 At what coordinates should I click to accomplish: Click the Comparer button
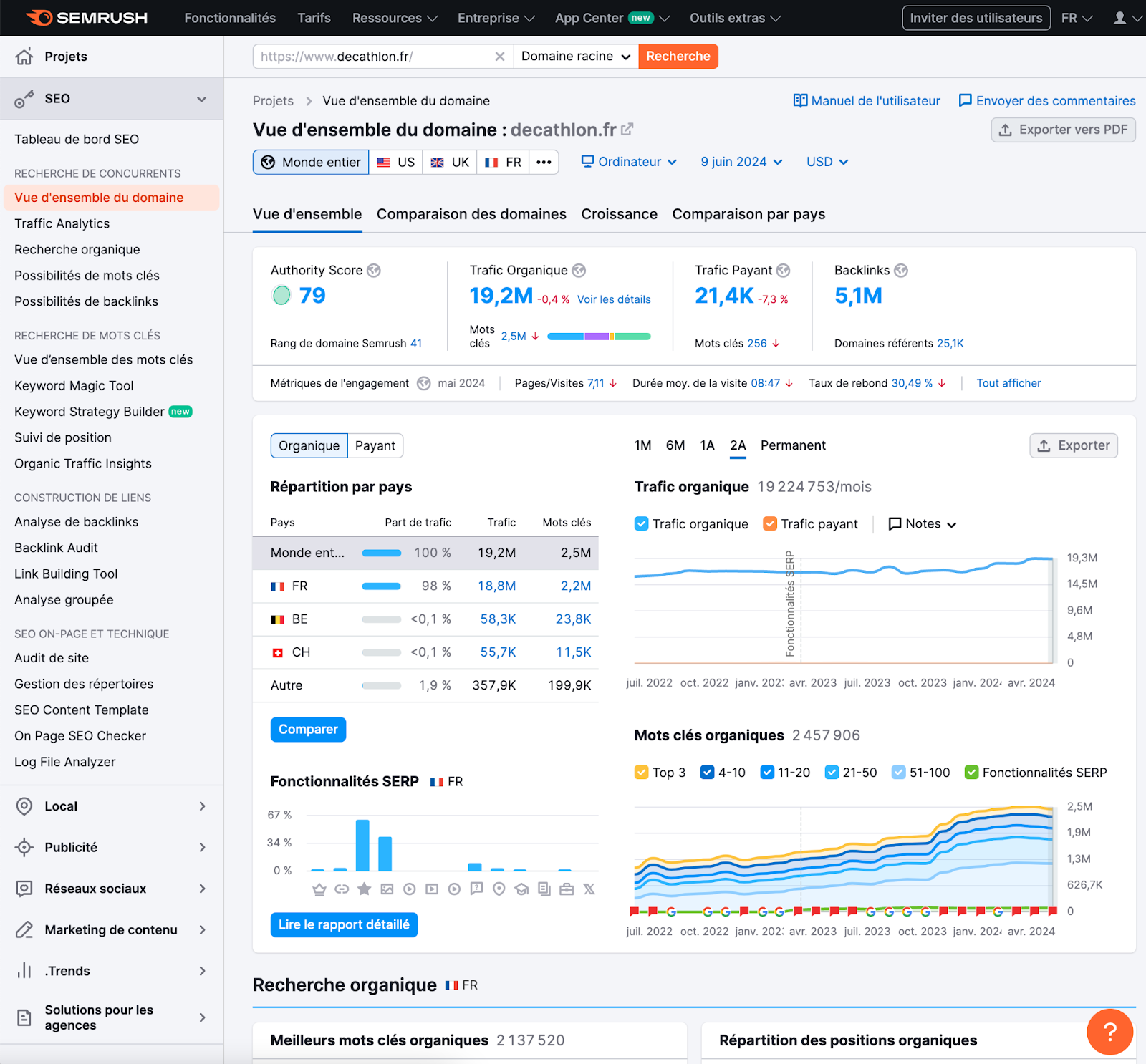(308, 730)
